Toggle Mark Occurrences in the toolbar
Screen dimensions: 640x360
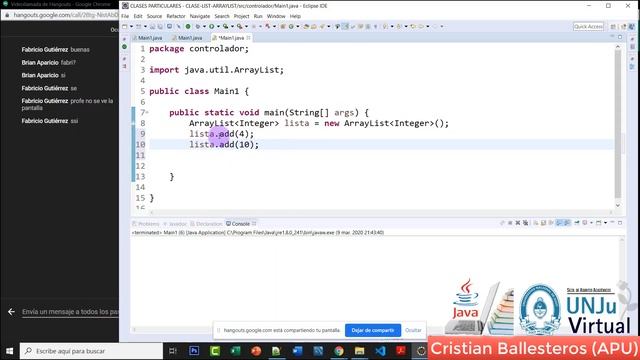[x=345, y=27]
